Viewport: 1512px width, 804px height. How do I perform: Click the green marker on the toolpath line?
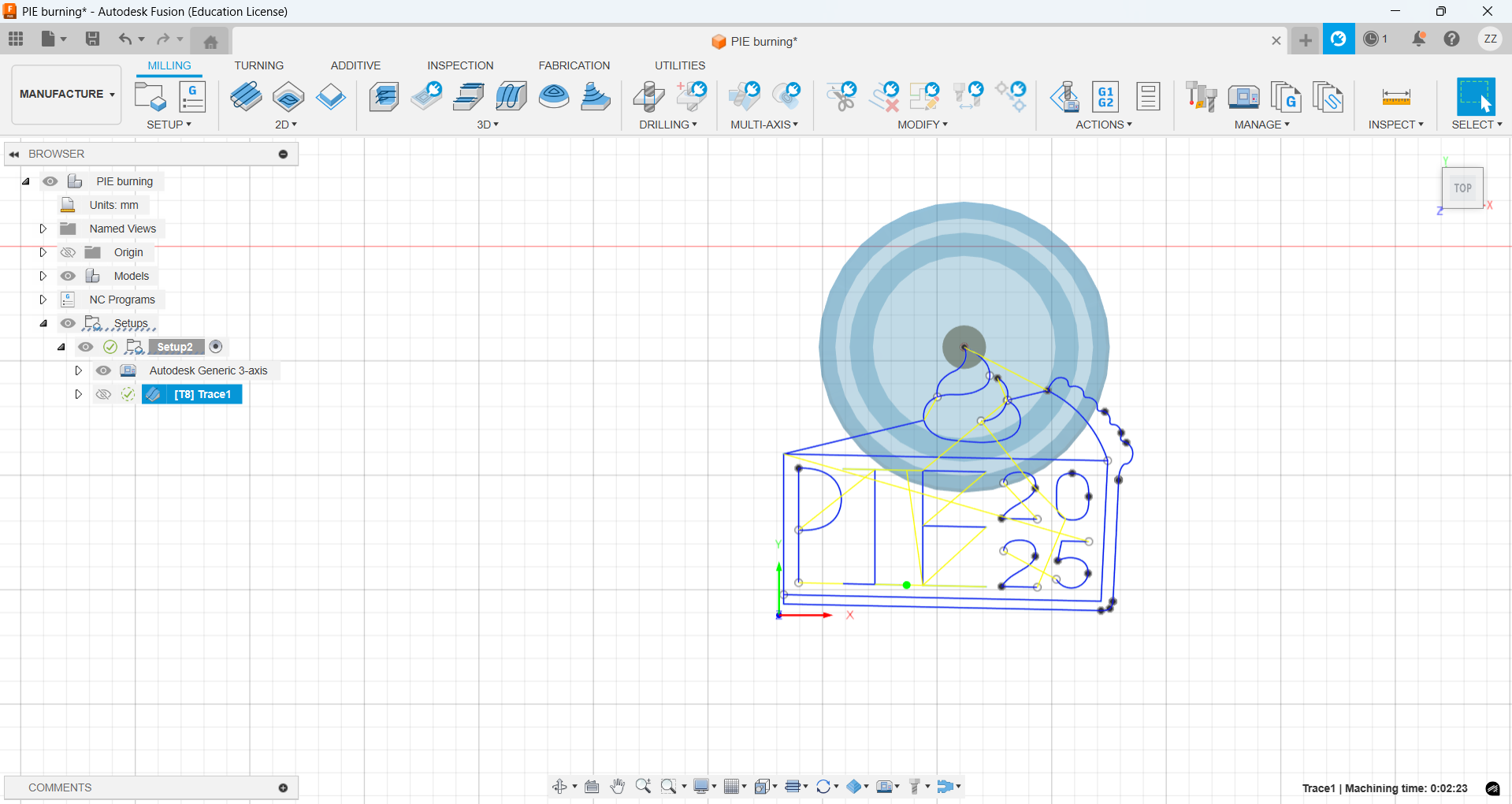pos(906,586)
